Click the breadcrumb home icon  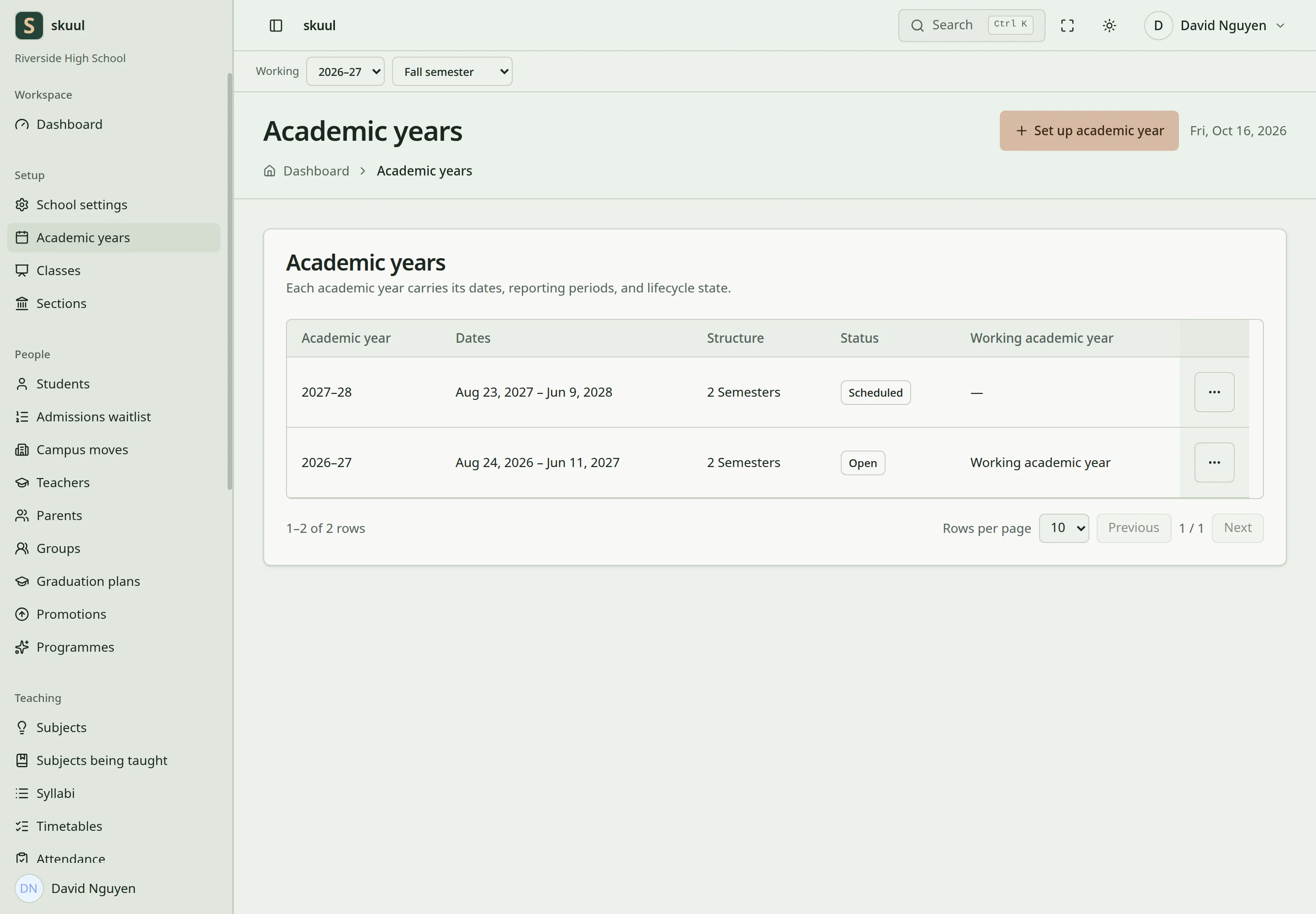pyautogui.click(x=270, y=170)
